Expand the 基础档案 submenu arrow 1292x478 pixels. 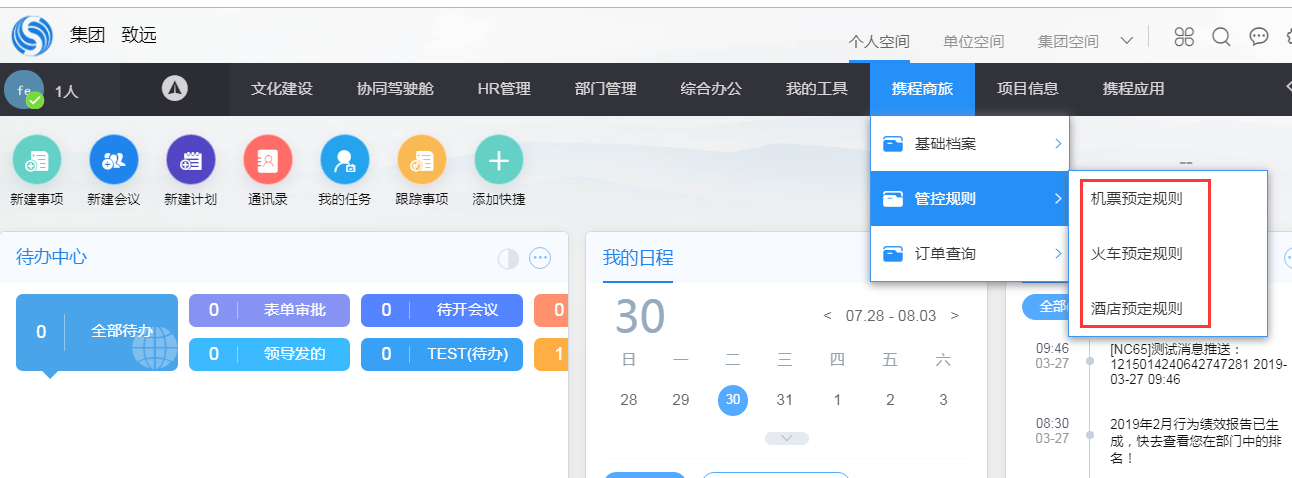click(x=1058, y=145)
